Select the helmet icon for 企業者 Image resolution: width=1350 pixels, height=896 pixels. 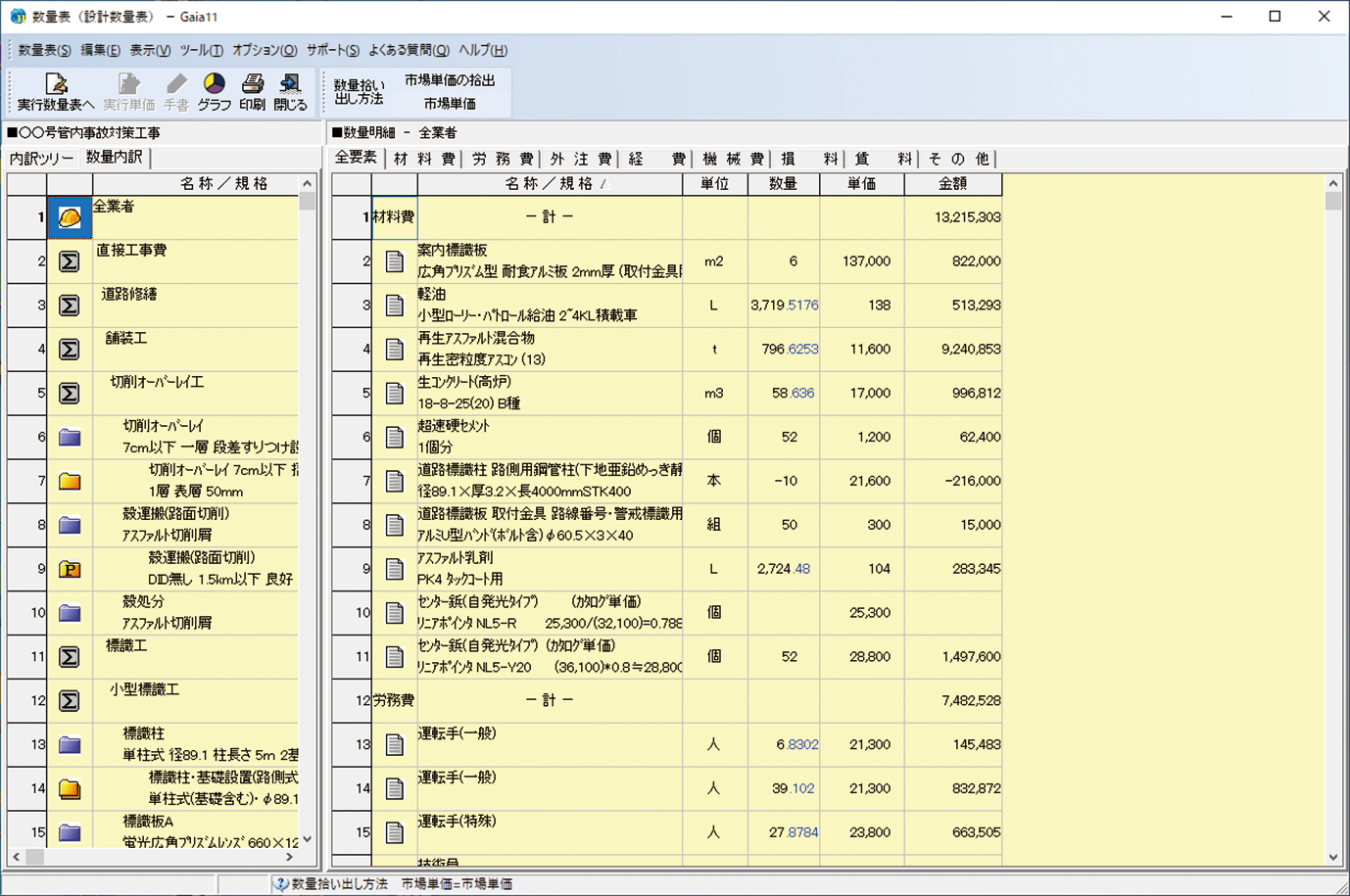[70, 217]
